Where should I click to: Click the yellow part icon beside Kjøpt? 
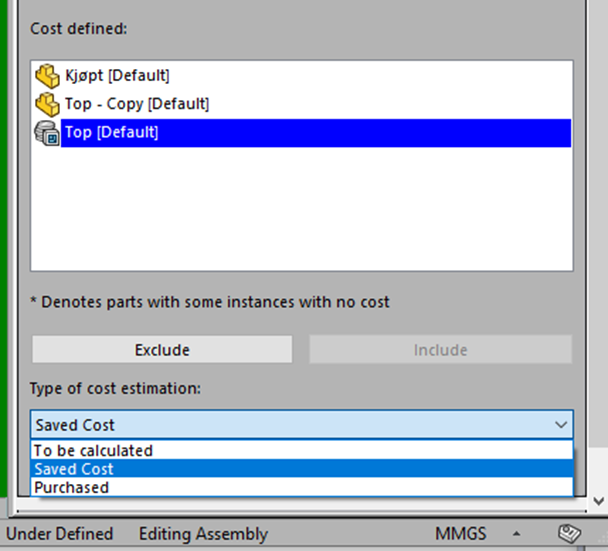[47, 76]
